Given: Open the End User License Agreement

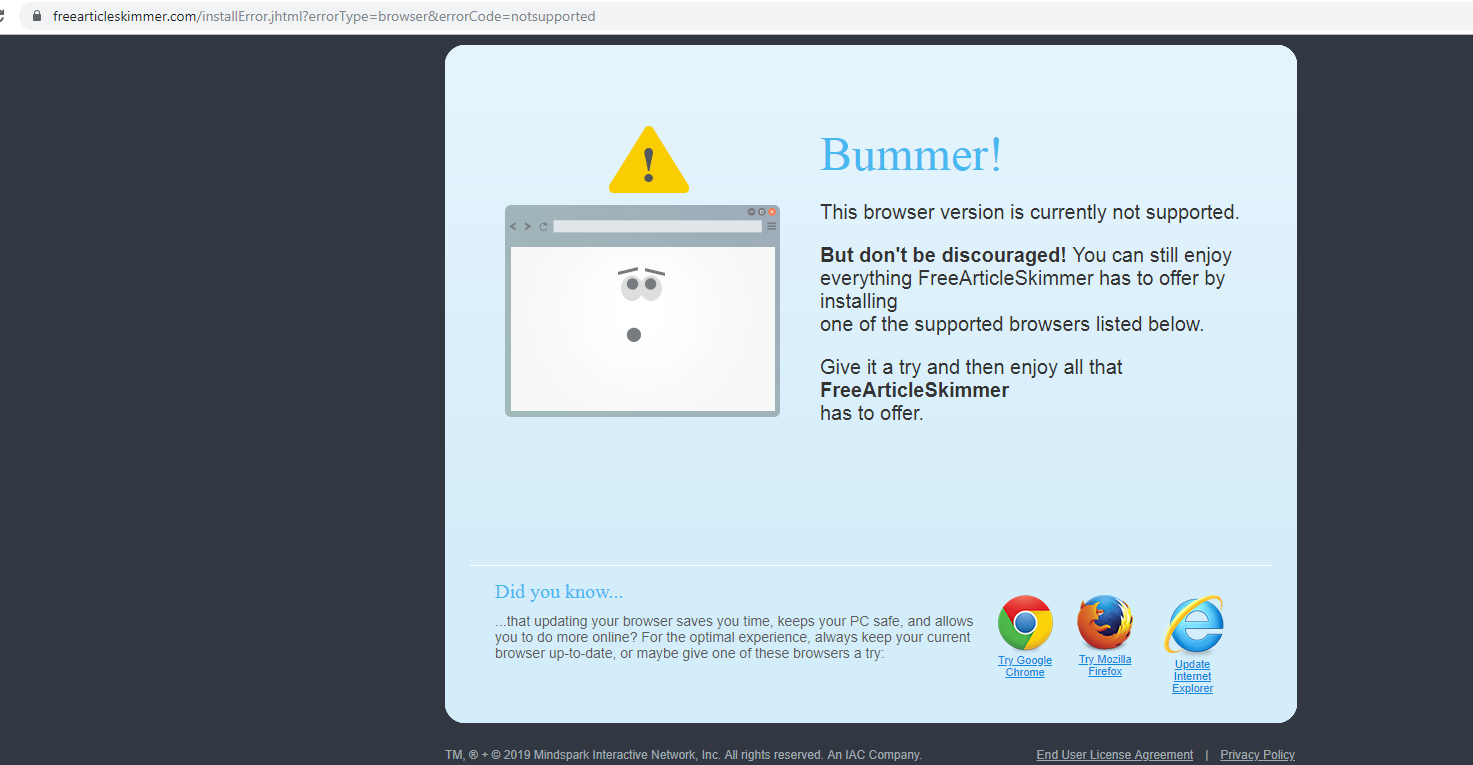Looking at the screenshot, I should pos(1115,755).
